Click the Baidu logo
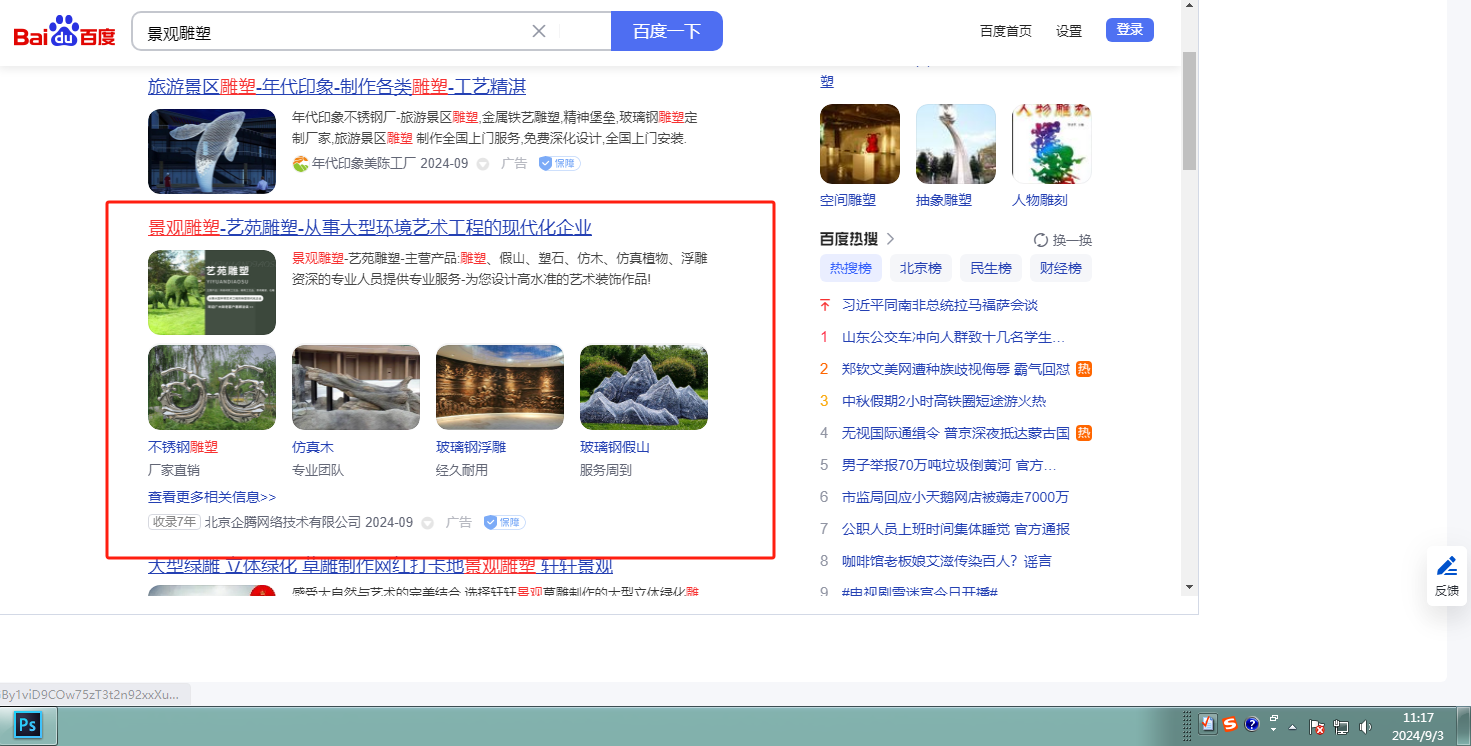Viewport: 1471px width, 746px height. point(64,32)
